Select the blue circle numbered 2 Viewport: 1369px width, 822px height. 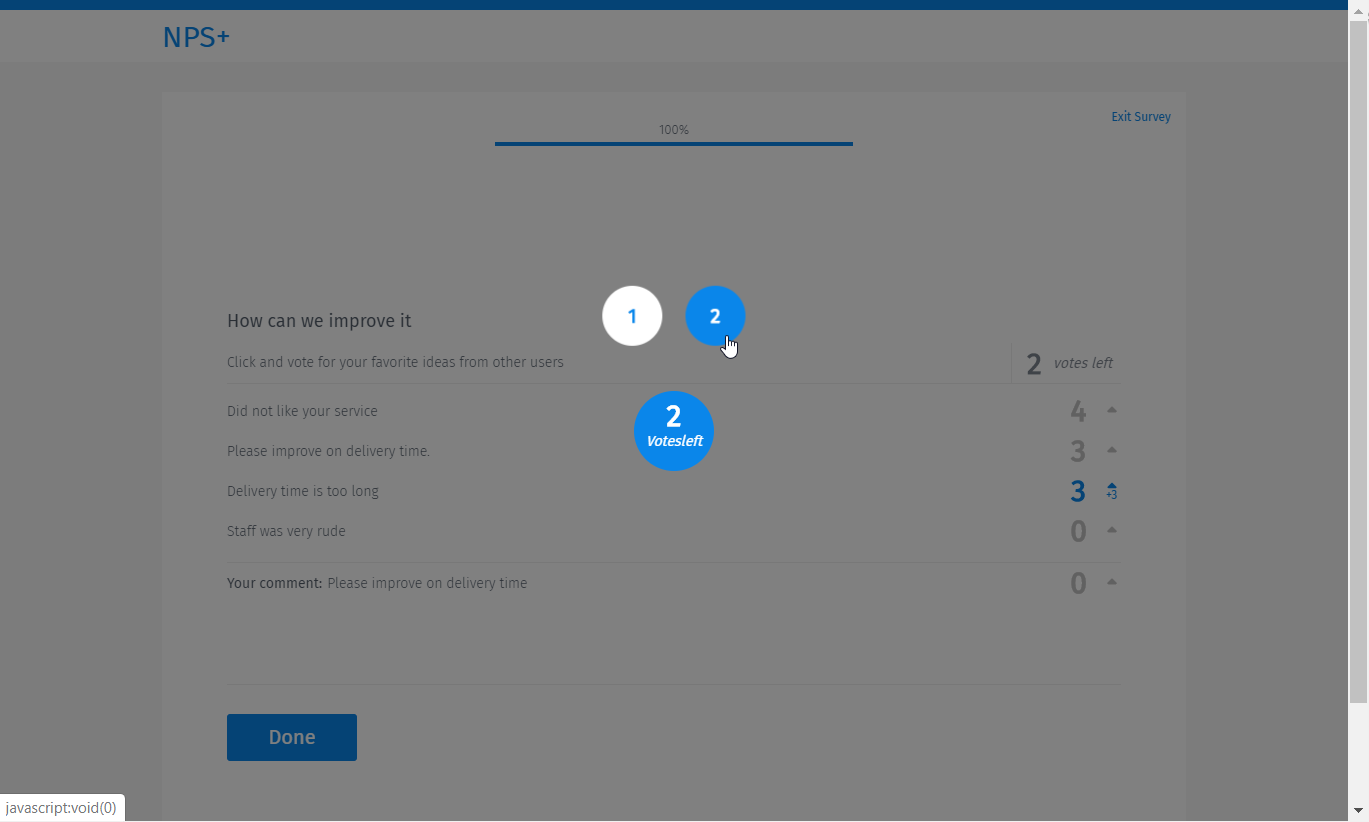coord(715,315)
